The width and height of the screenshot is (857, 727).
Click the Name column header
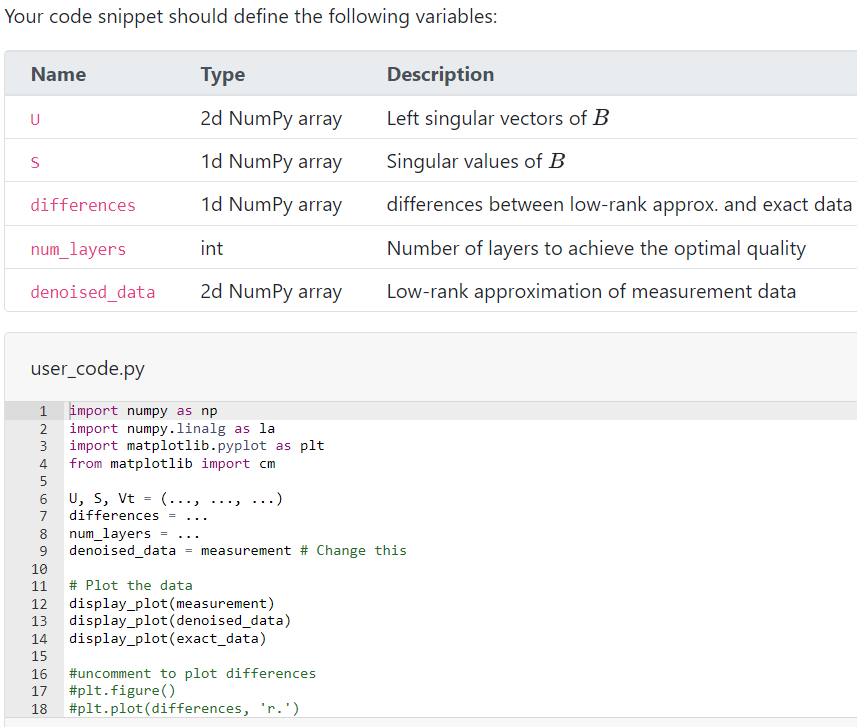[x=57, y=74]
